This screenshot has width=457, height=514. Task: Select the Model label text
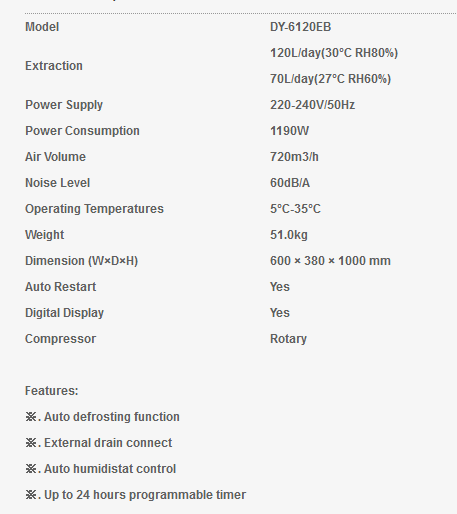pyautogui.click(x=42, y=27)
